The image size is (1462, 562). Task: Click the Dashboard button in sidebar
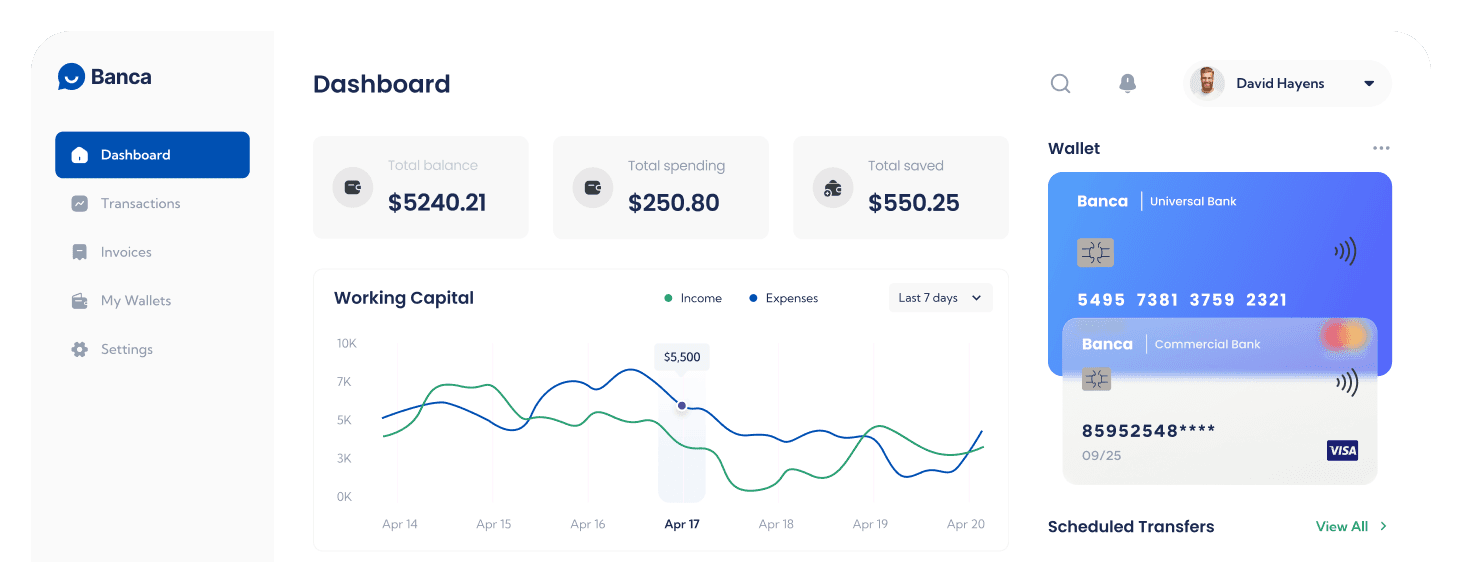point(152,155)
